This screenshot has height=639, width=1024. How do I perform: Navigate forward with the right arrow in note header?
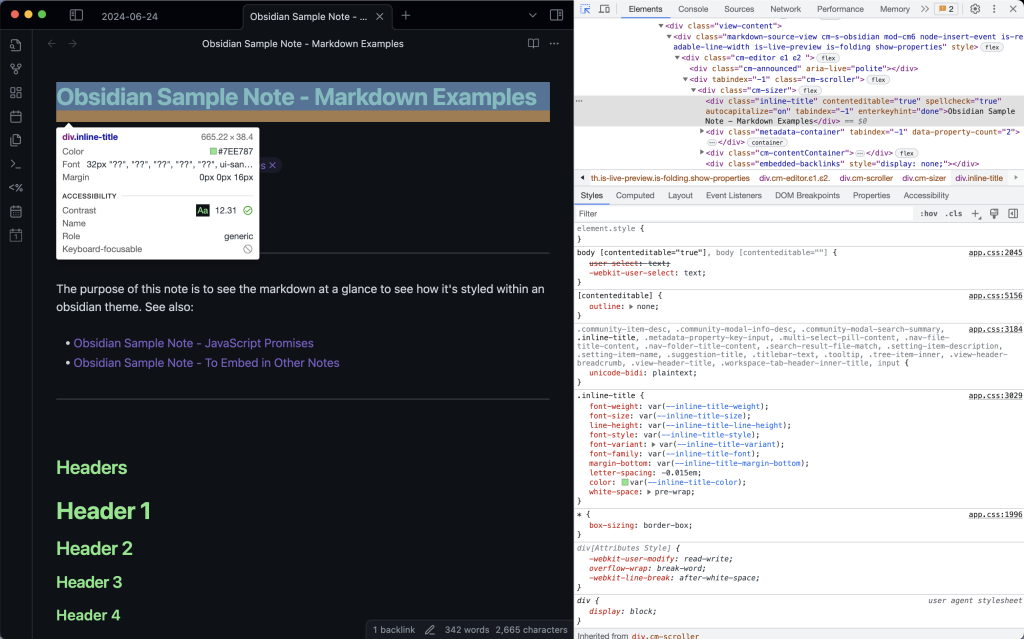[x=72, y=44]
